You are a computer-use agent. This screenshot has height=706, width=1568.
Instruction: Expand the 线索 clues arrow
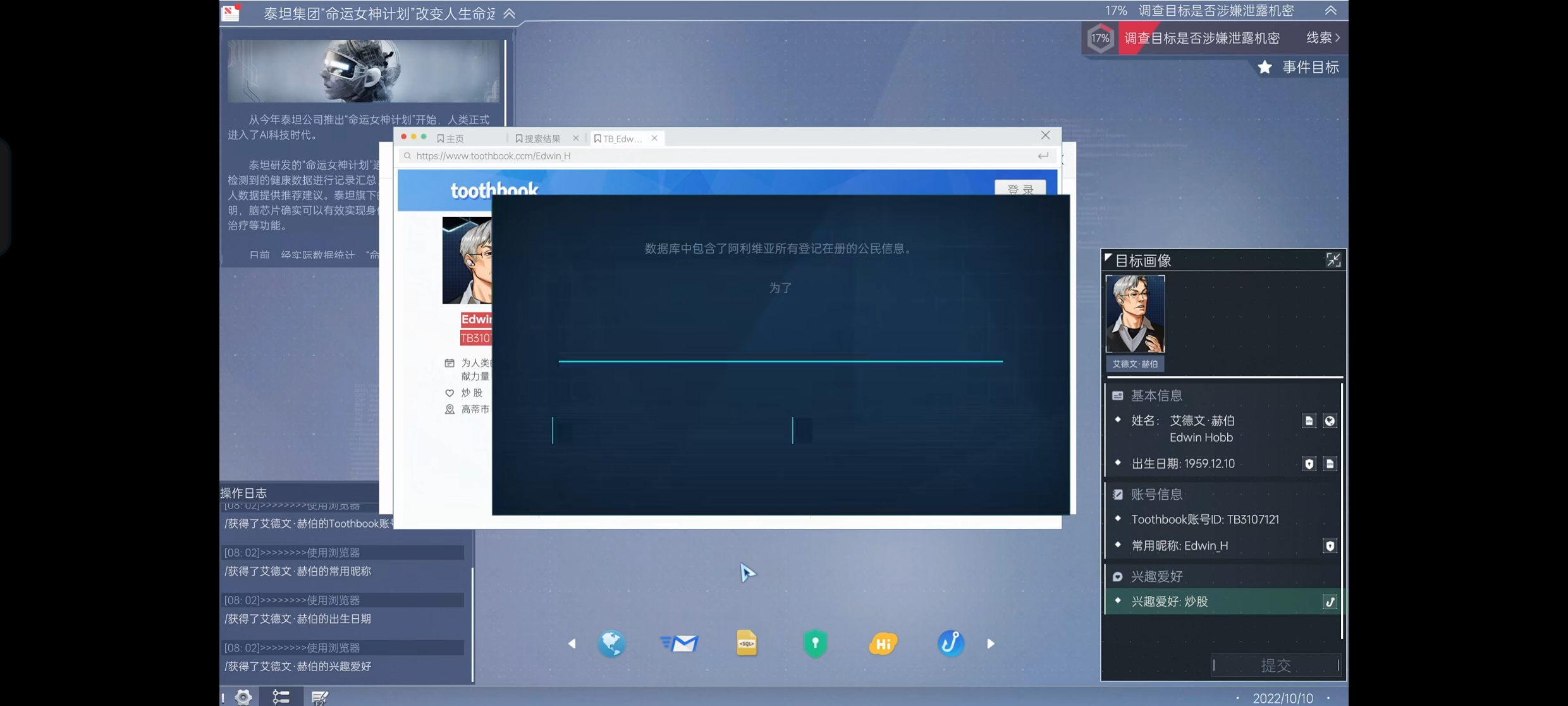click(x=1323, y=38)
